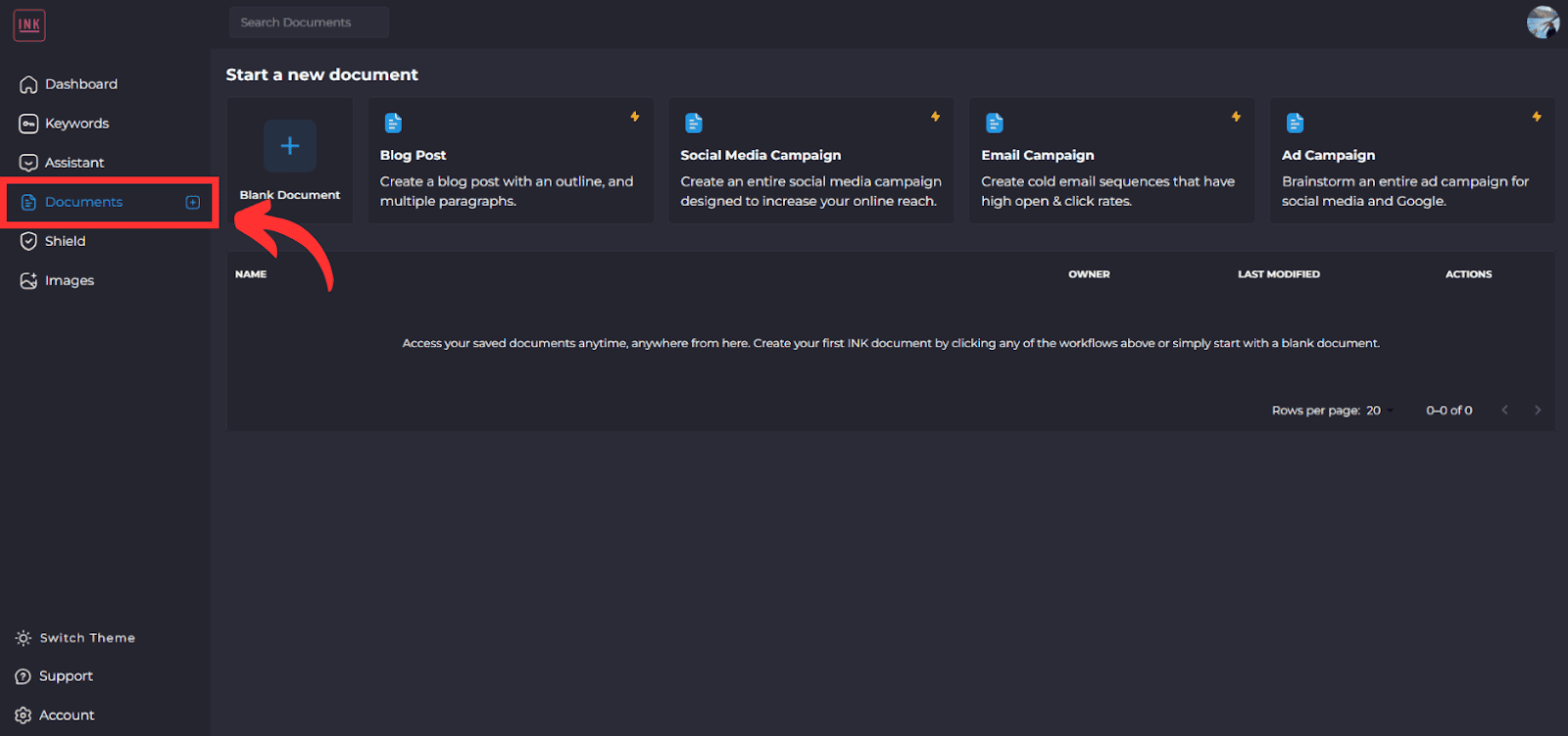Screen dimensions: 1568x736
Task: Click the Support question mark icon
Action: [x=24, y=676]
